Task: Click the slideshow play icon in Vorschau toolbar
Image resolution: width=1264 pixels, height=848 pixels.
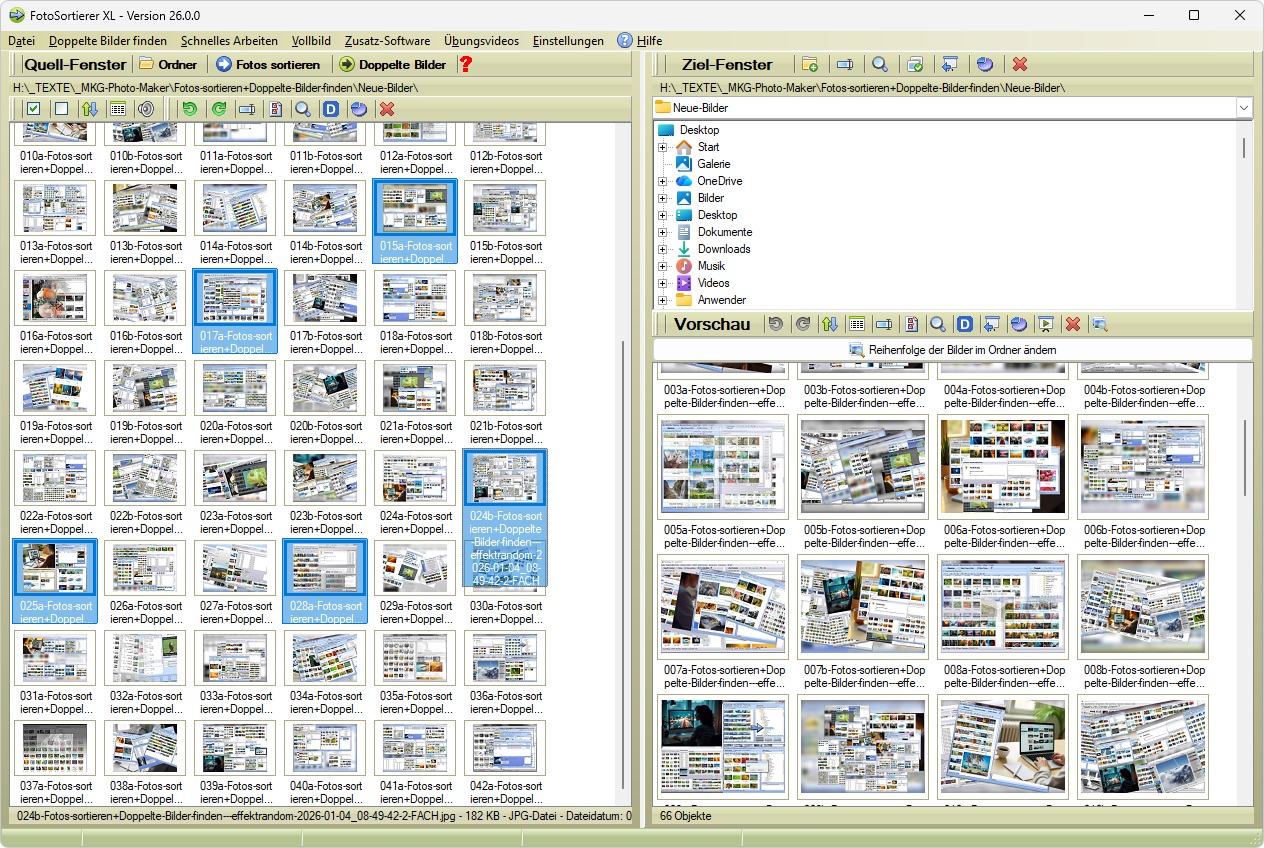Action: tap(1045, 324)
